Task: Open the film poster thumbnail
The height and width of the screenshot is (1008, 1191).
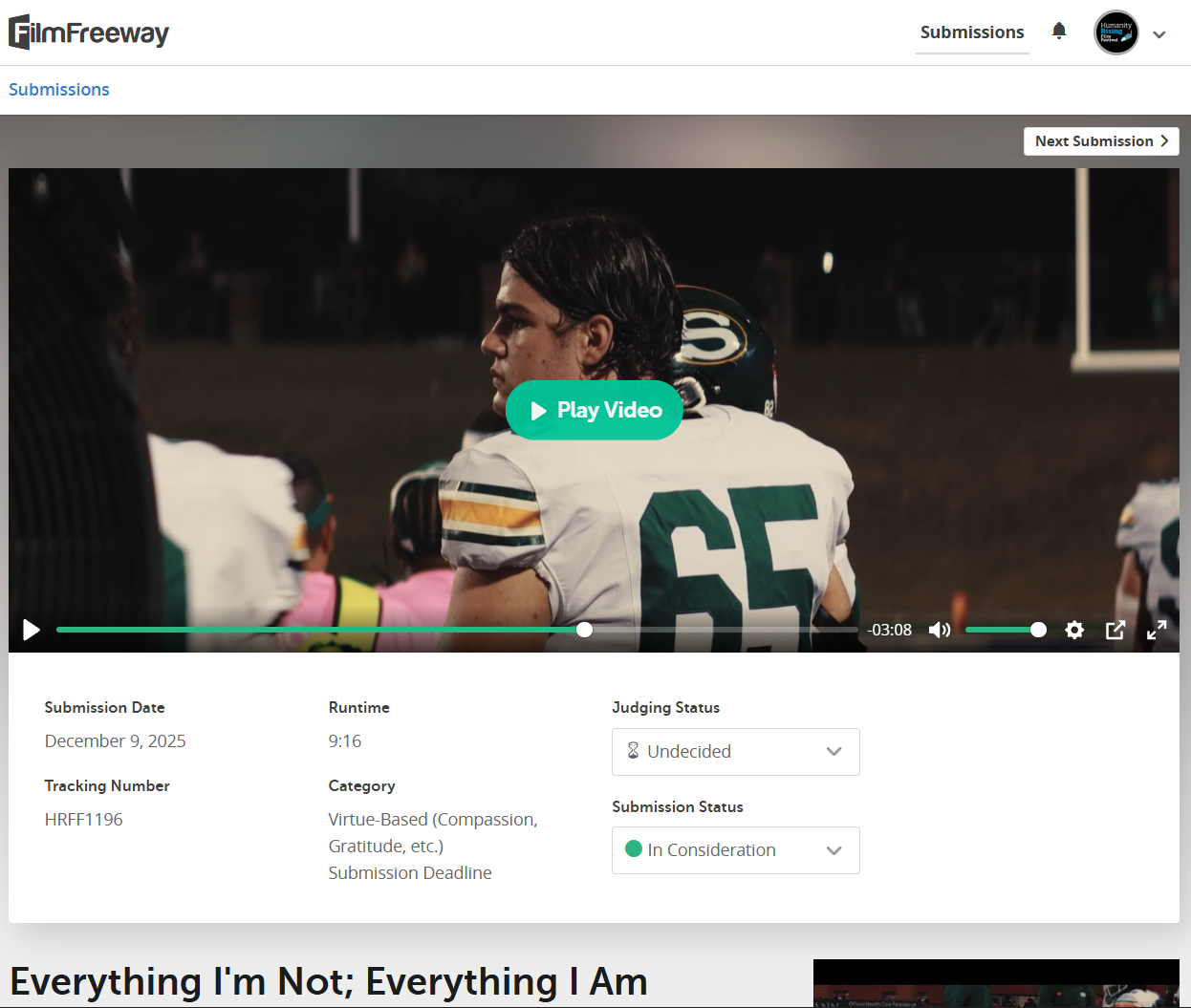Action: click(x=996, y=983)
